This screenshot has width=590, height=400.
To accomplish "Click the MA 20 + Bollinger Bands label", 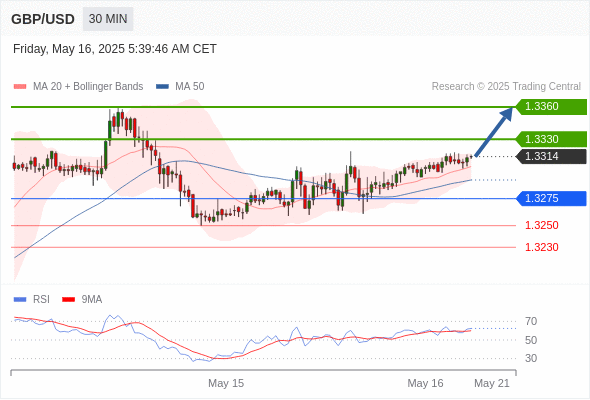I will (88, 87).
